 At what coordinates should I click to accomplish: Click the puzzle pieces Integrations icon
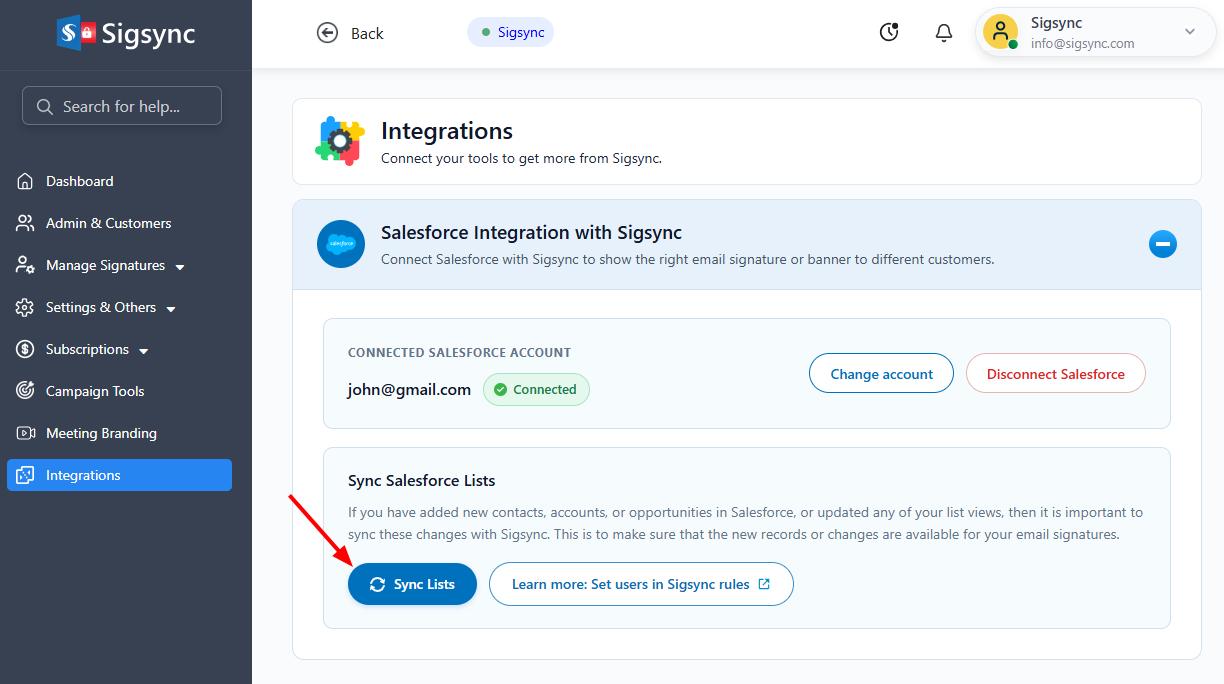[339, 141]
